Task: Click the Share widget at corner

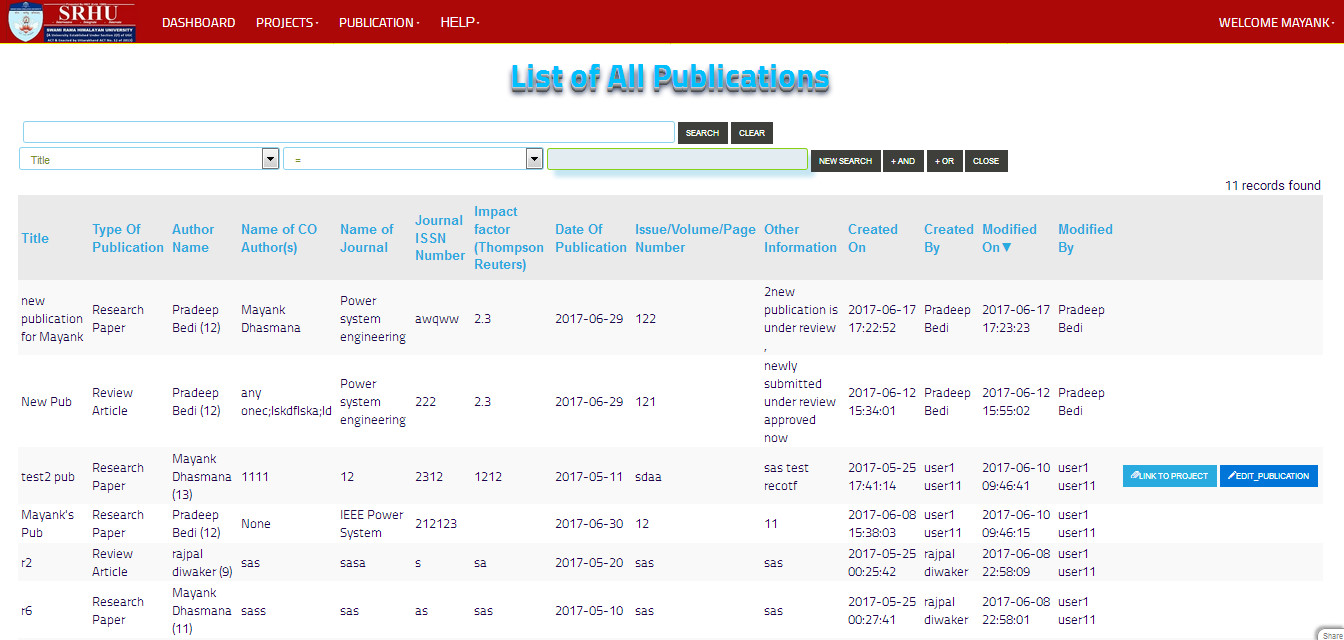Action: 1330,634
